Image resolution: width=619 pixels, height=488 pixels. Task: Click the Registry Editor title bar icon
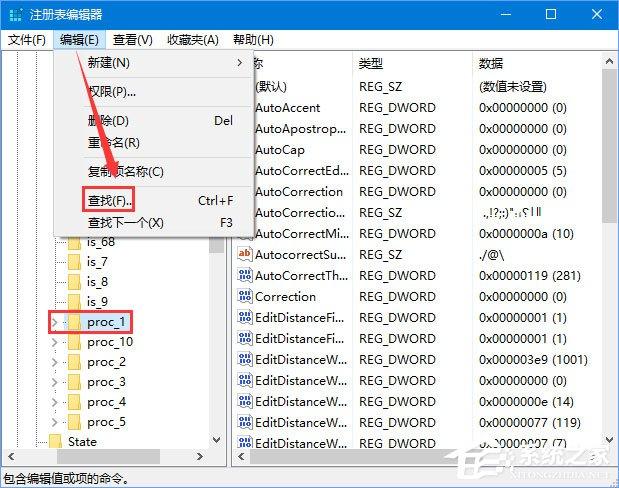15,15
